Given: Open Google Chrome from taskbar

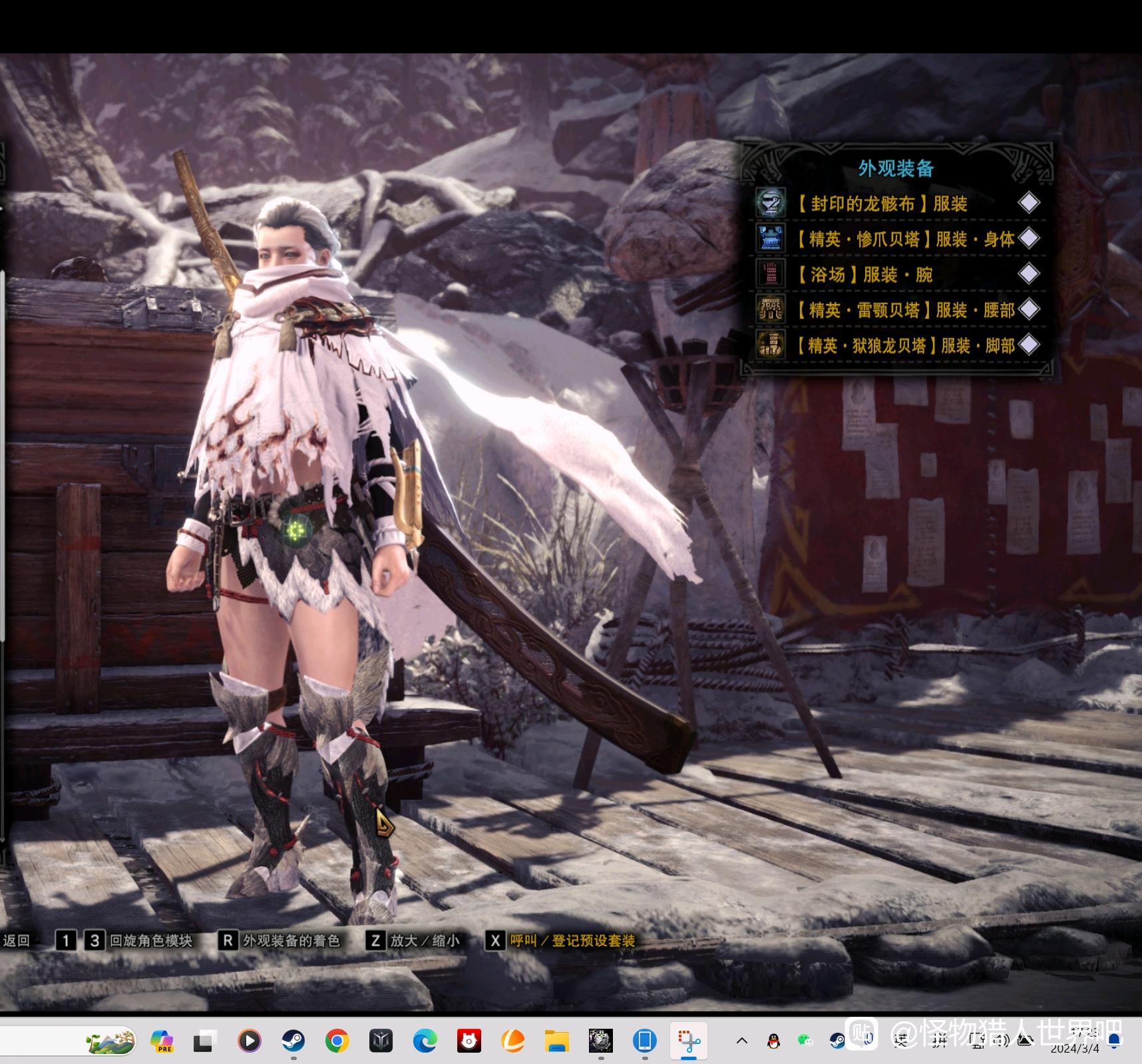Looking at the screenshot, I should (x=337, y=1041).
